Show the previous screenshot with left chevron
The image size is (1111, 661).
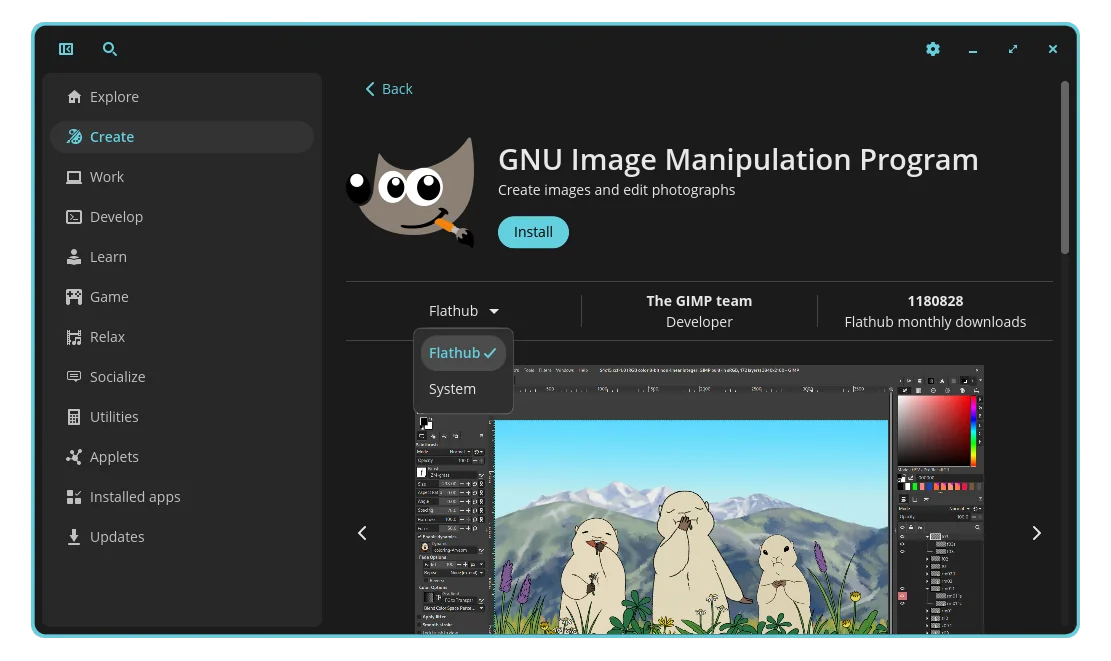[x=362, y=533]
